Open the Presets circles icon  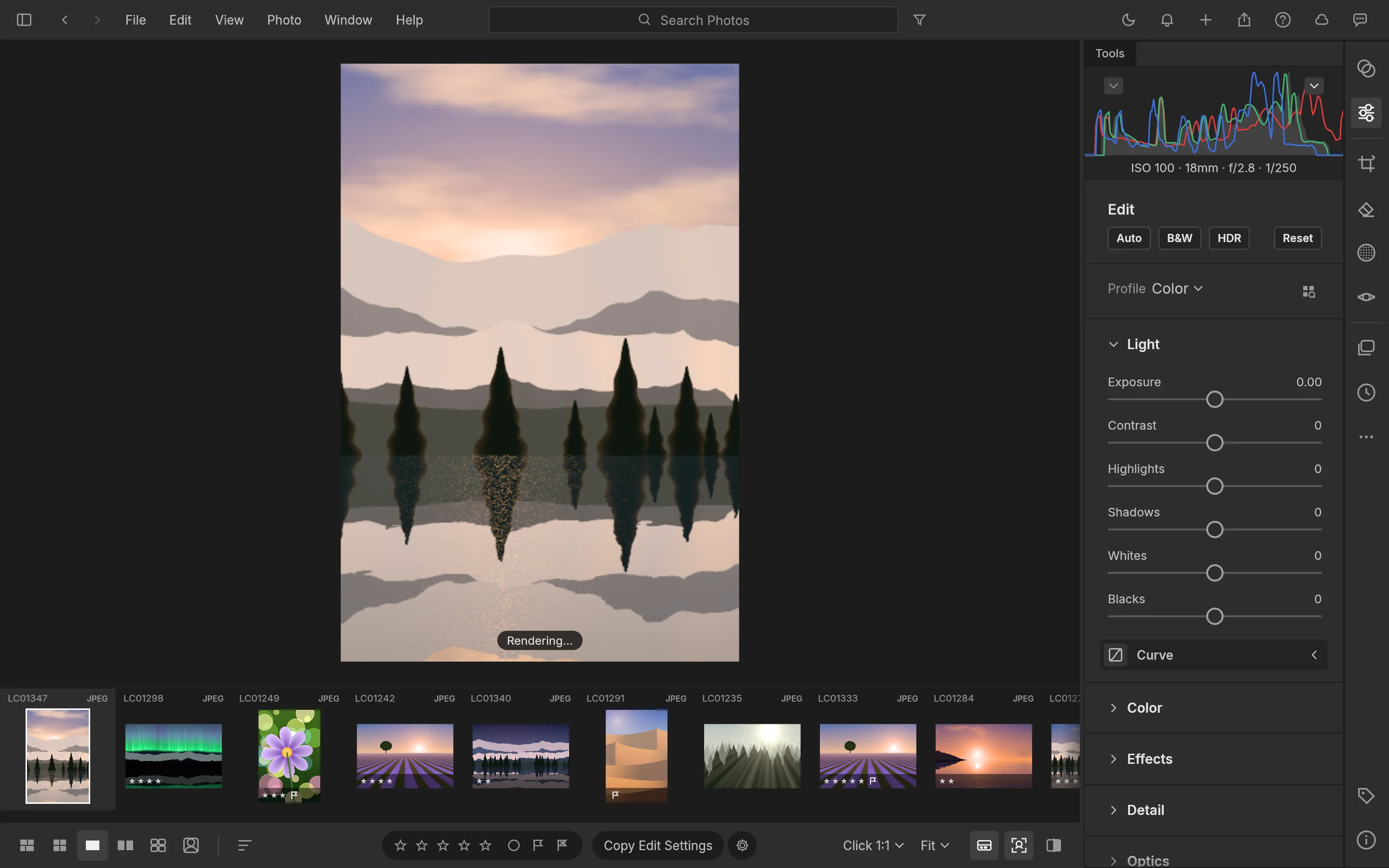pos(1366,68)
